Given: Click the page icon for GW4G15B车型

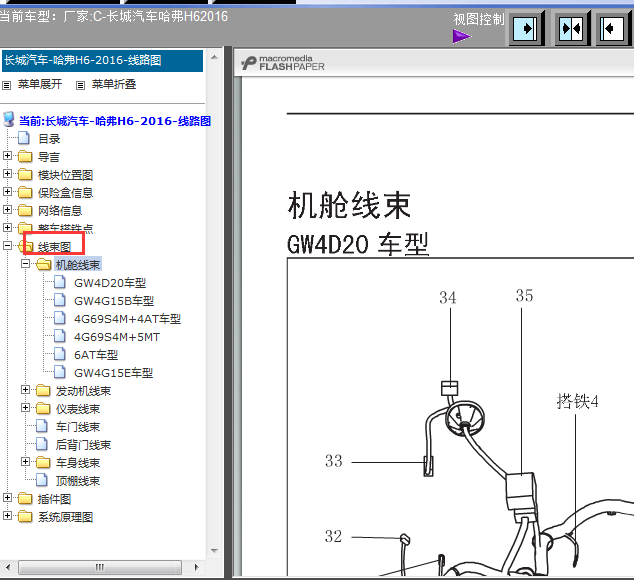Looking at the screenshot, I should coord(60,300).
